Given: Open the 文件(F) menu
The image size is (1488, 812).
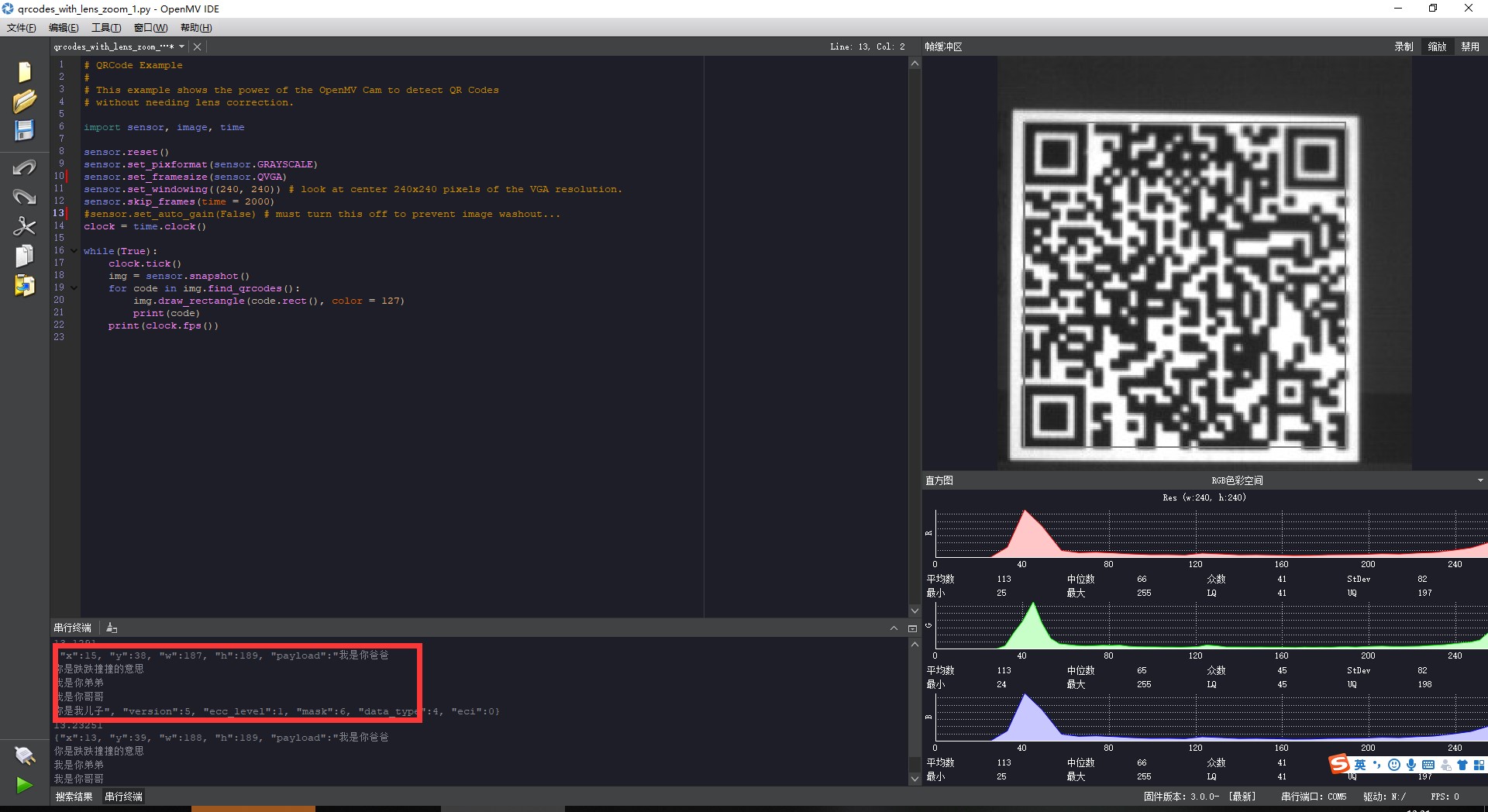Looking at the screenshot, I should [22, 28].
